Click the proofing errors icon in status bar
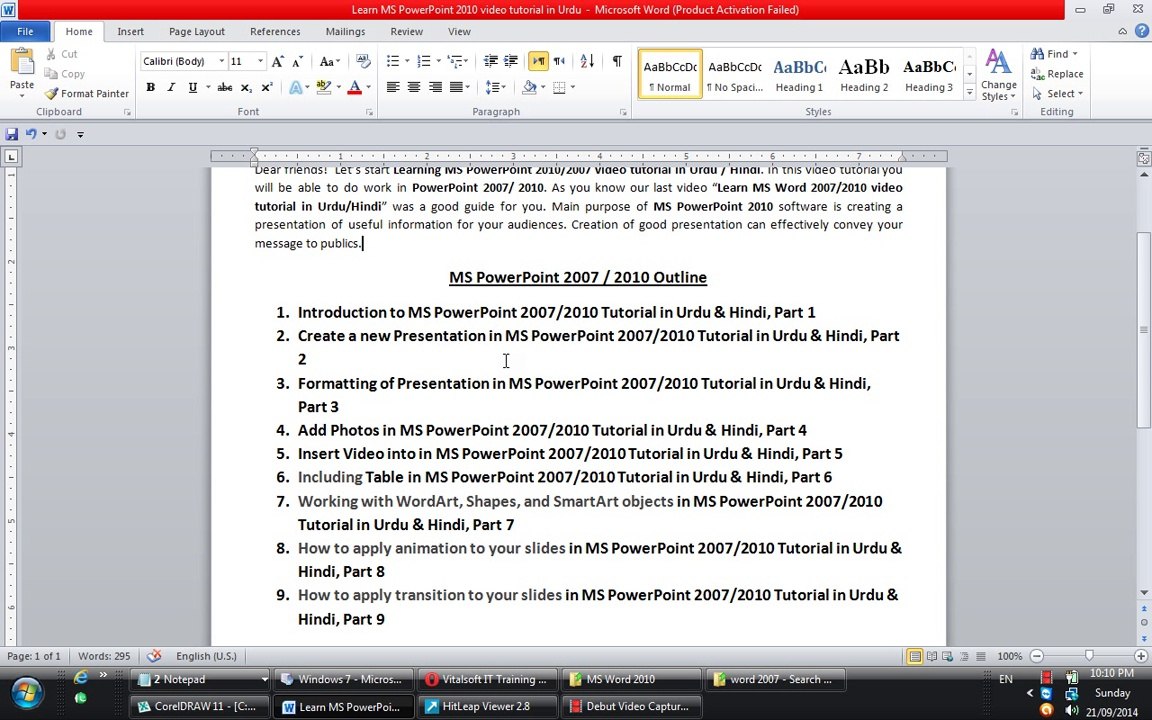 (x=154, y=656)
